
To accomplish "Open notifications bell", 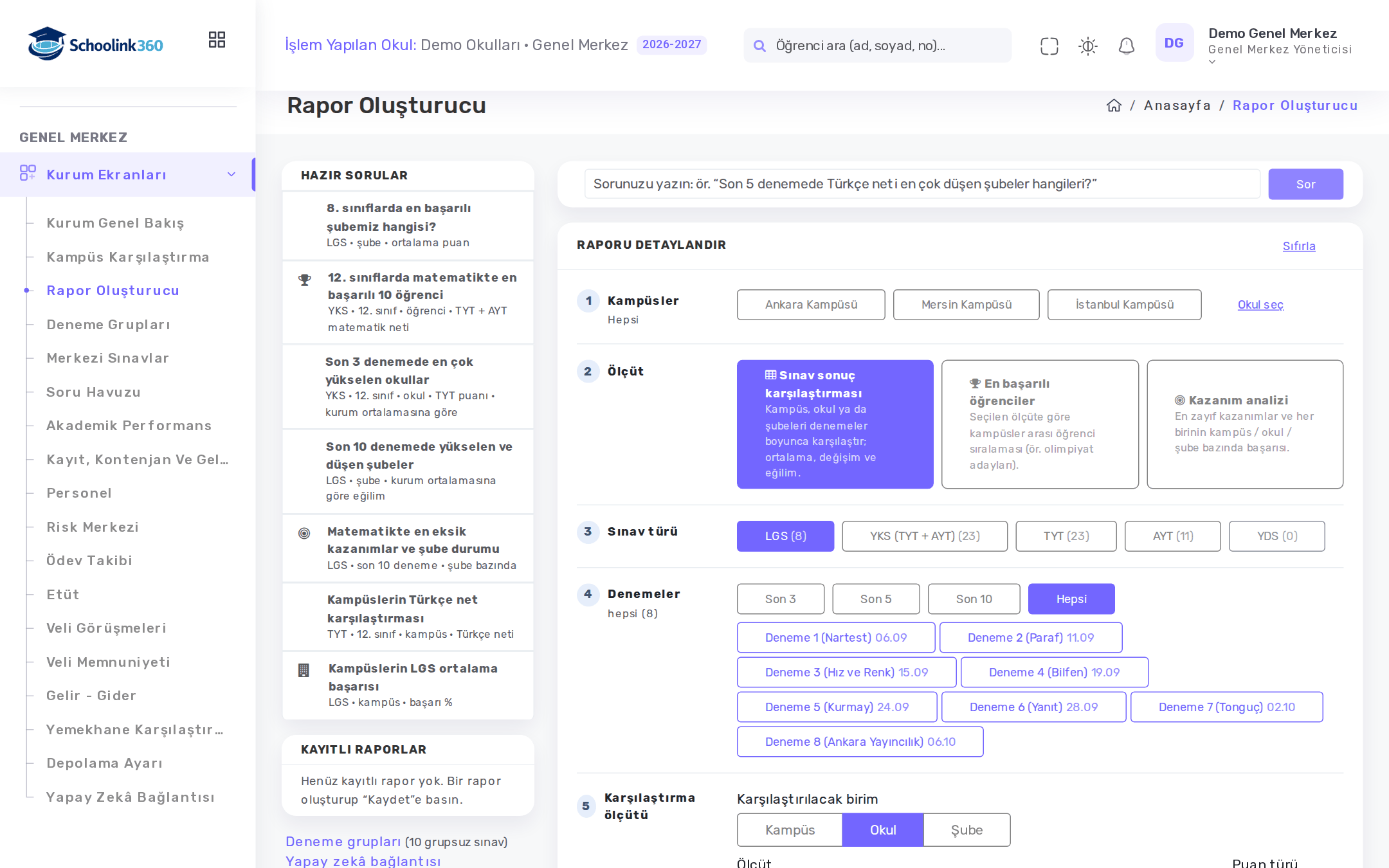I will [x=1126, y=46].
